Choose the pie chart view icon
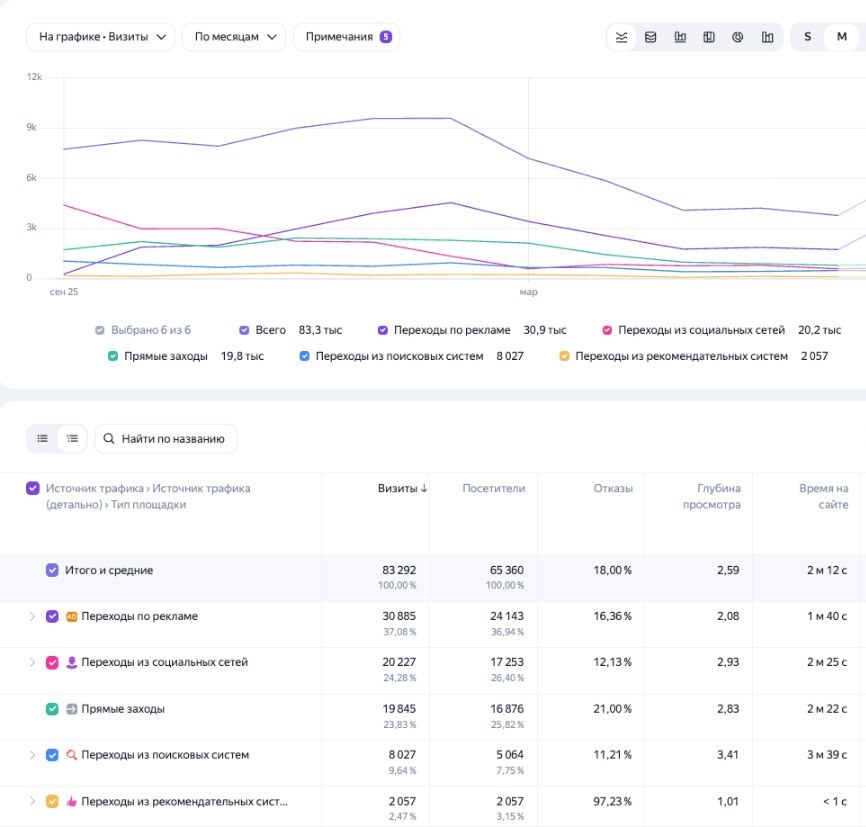Viewport: 866px width, 827px height. click(x=738, y=37)
